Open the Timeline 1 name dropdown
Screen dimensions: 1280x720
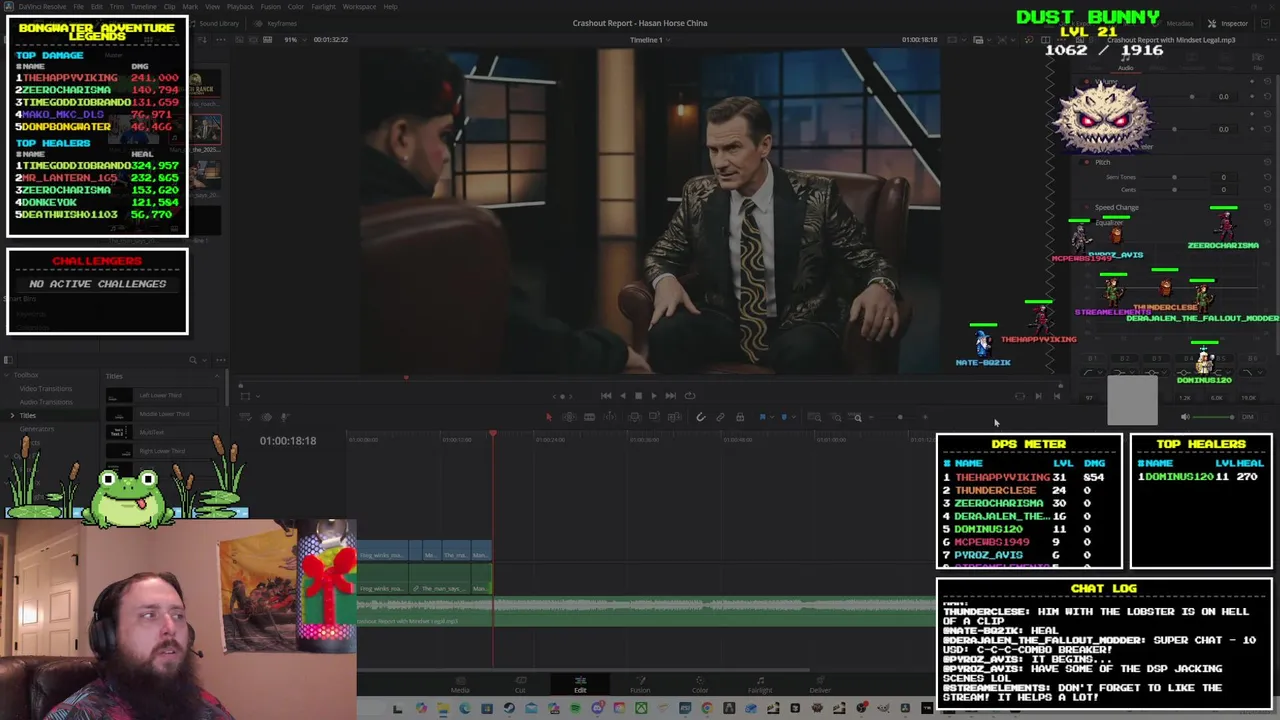coord(650,40)
